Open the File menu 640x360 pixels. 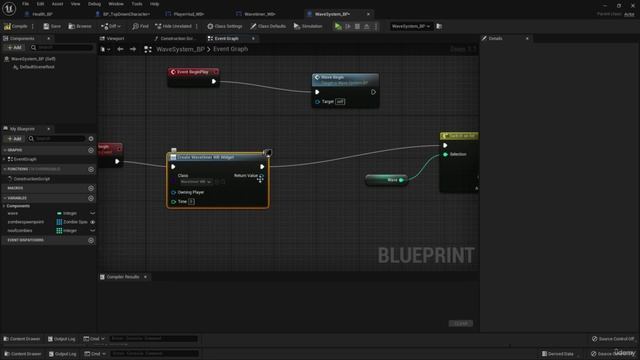25,4
